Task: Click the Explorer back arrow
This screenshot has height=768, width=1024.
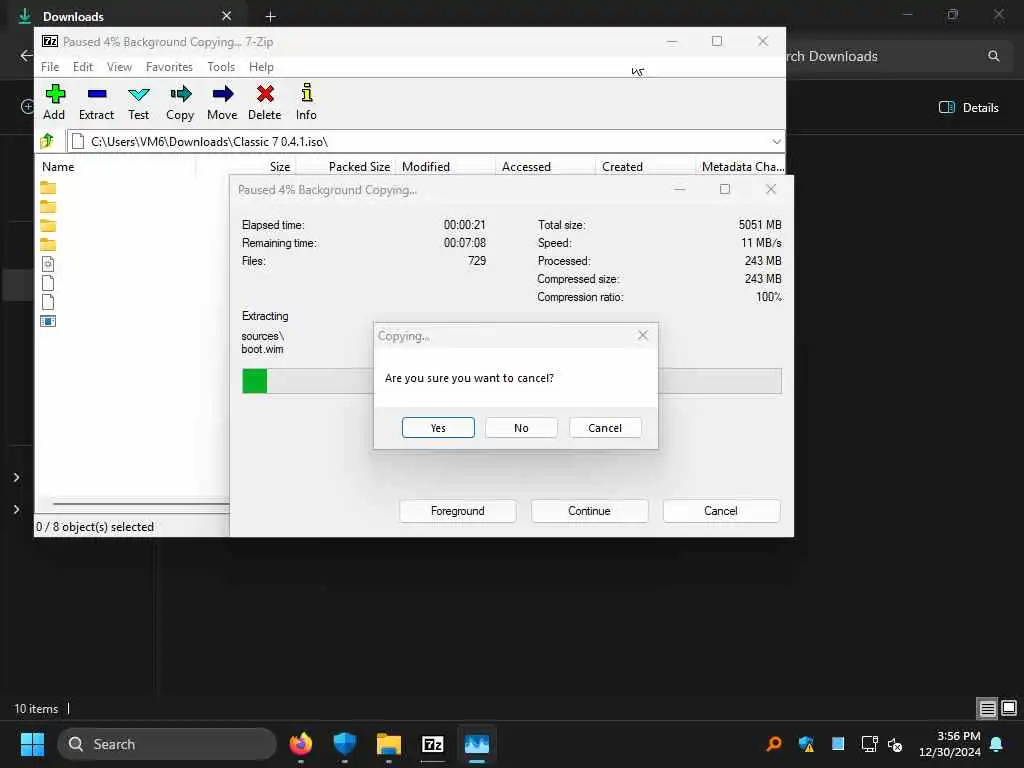Action: (25, 56)
